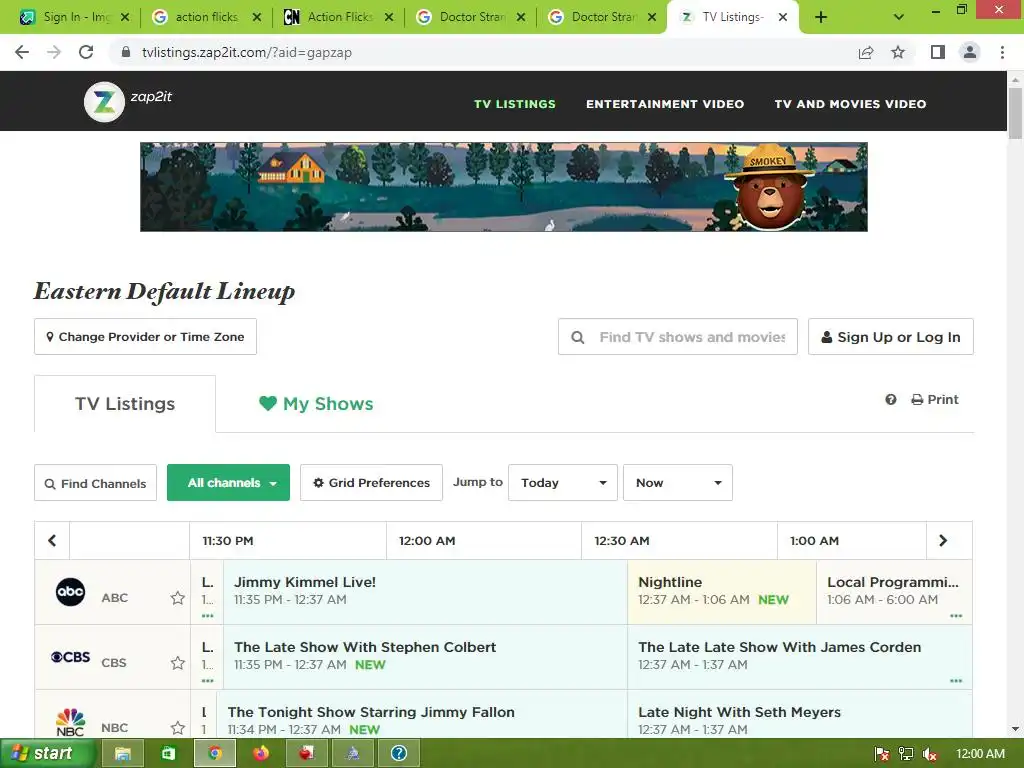The image size is (1024, 768).
Task: Open The Tonight Show Starring Jimmy Fallon
Action: [x=422, y=714]
